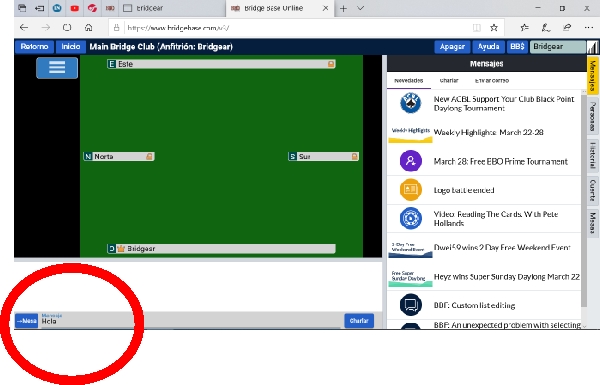Click the orange Lugo news icon
The image size is (600, 385).
[x=411, y=189]
